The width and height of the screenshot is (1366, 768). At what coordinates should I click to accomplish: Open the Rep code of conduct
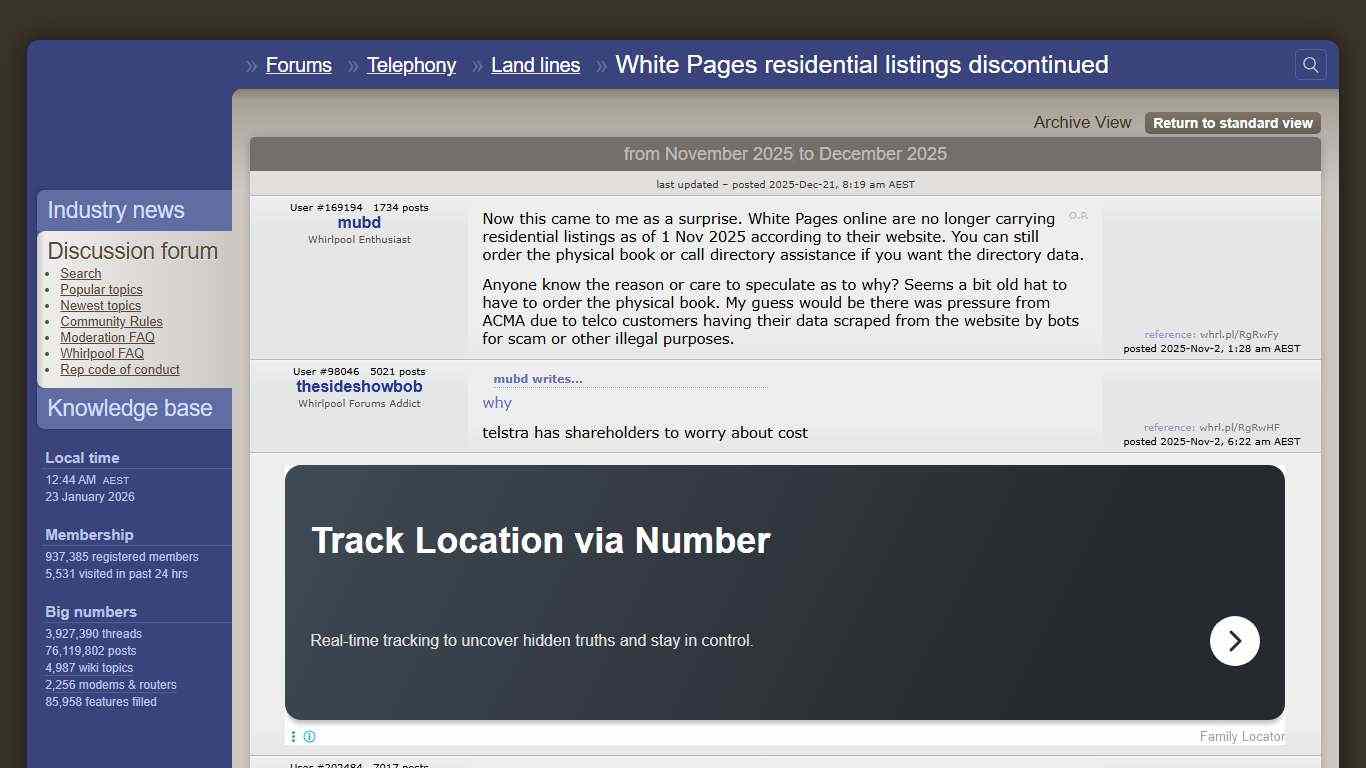120,369
